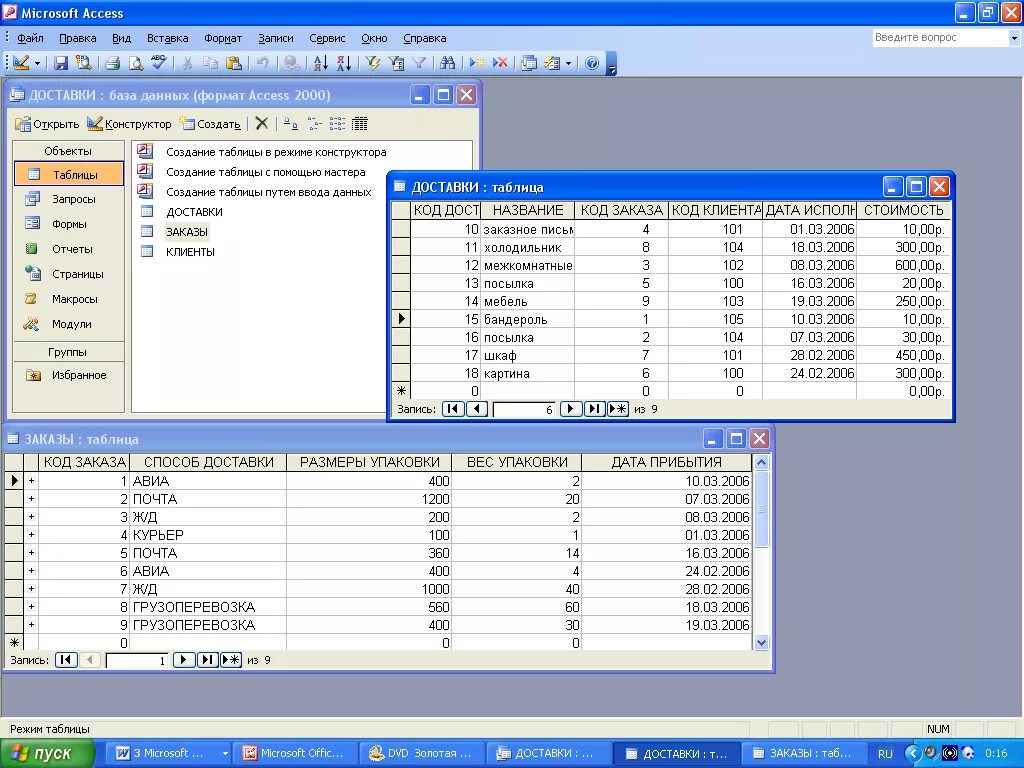Open the Файл menu

coord(30,38)
